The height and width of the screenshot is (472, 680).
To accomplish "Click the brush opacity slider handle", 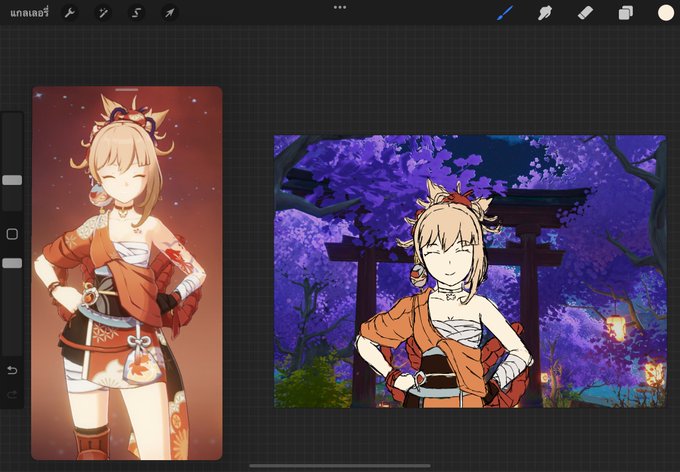I will pos(12,263).
